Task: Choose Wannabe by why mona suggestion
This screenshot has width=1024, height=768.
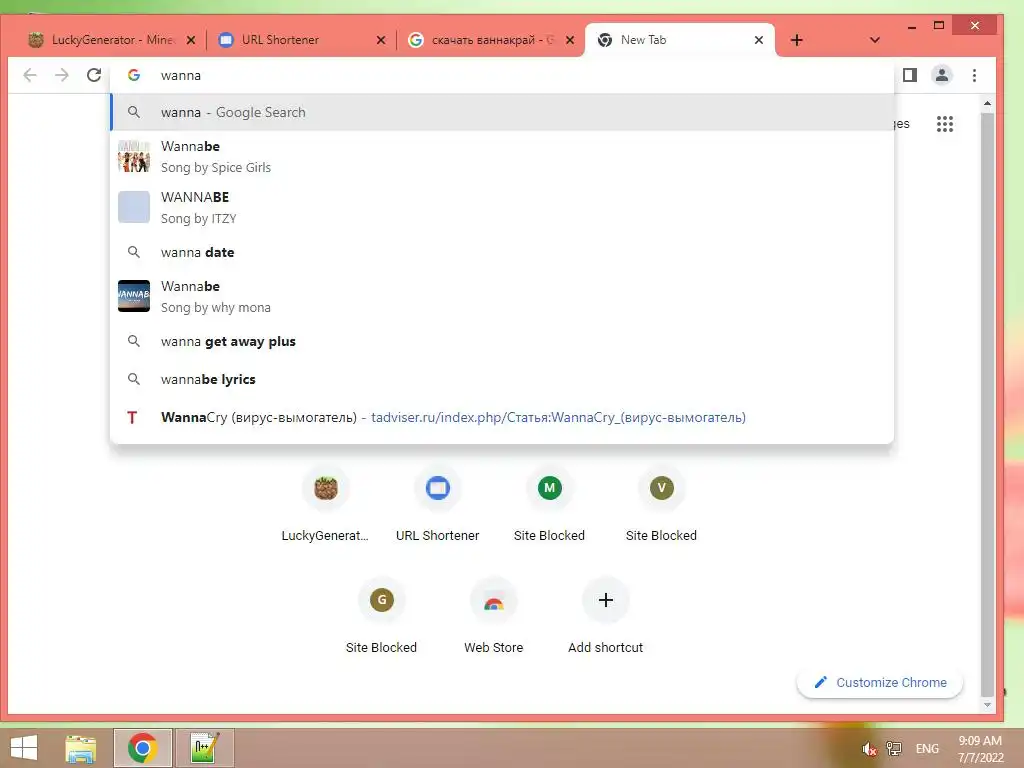Action: tap(502, 296)
